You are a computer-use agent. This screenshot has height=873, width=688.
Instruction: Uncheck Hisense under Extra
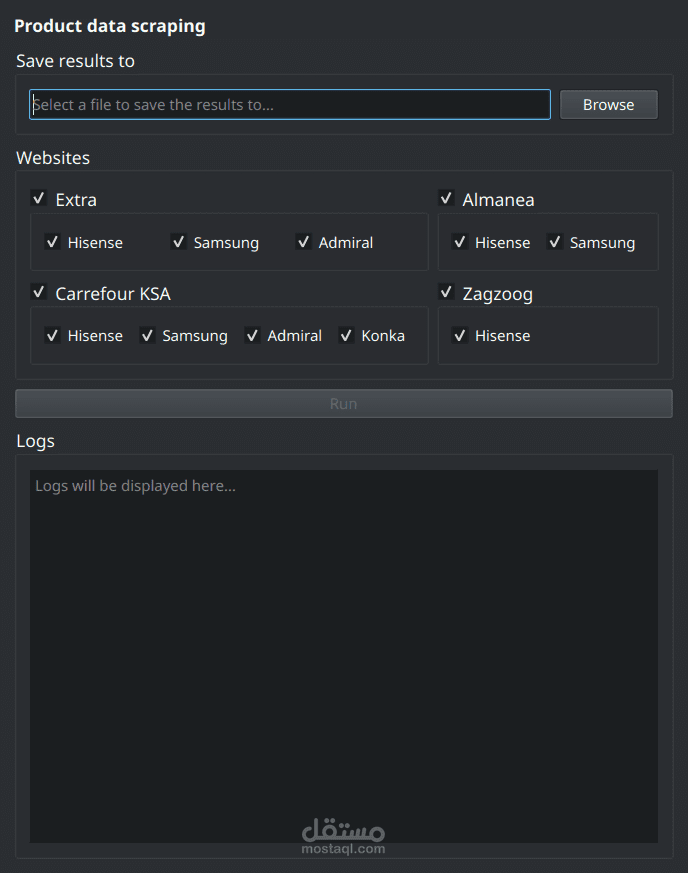tap(53, 242)
